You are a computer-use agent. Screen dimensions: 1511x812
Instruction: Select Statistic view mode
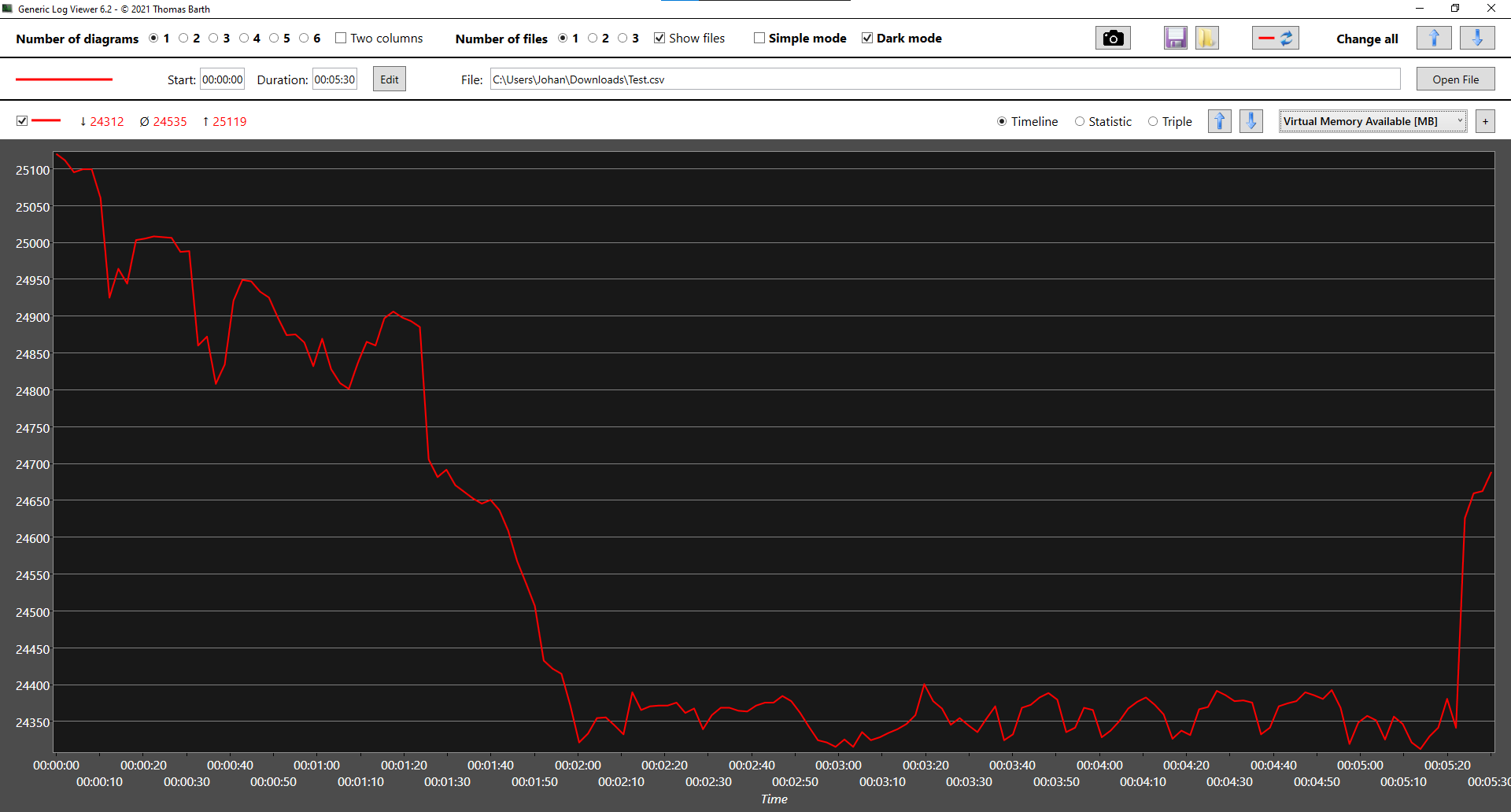coord(1080,121)
